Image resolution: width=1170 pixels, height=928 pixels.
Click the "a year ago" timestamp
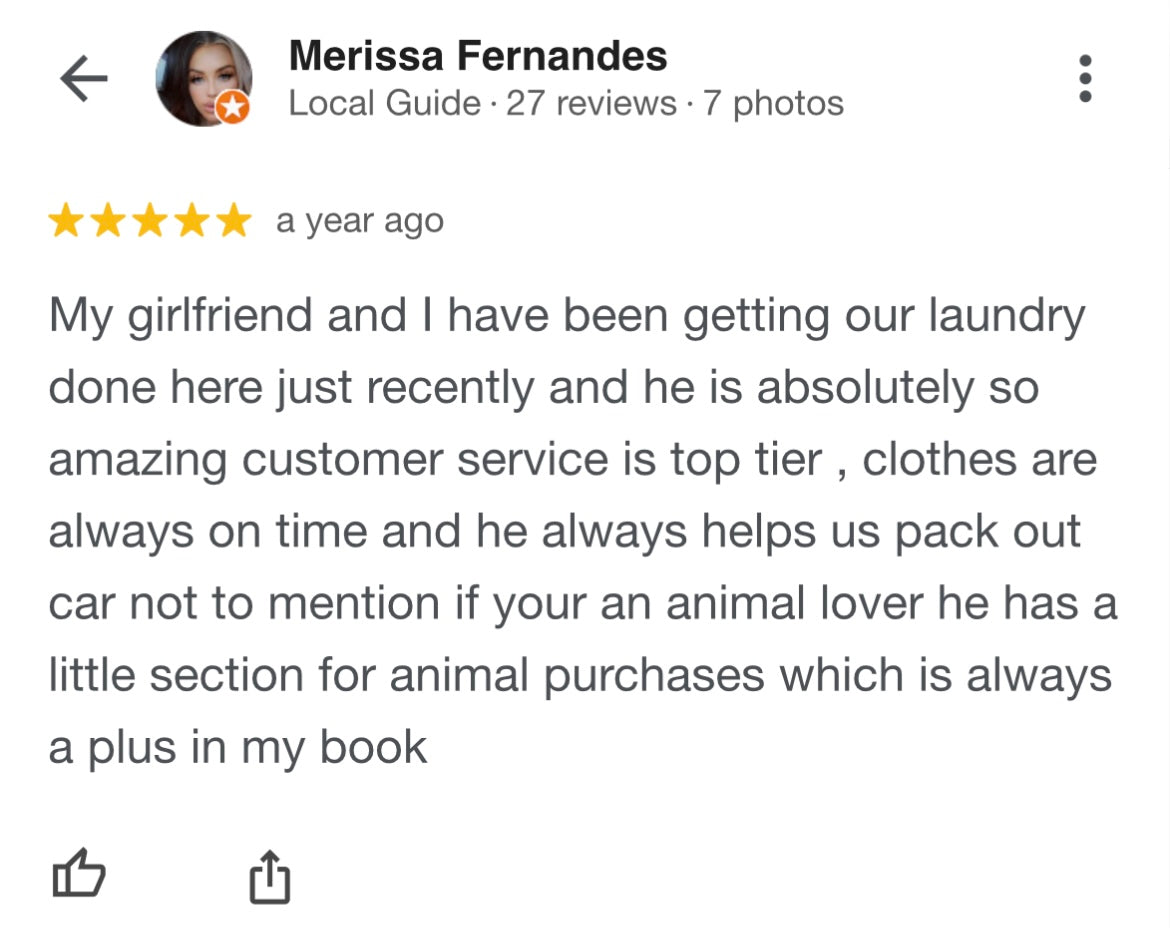point(359,221)
